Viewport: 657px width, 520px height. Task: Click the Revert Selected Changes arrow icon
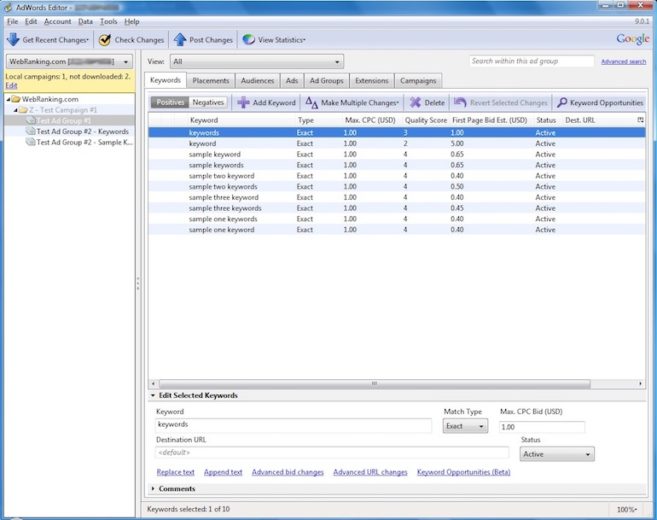pos(460,102)
